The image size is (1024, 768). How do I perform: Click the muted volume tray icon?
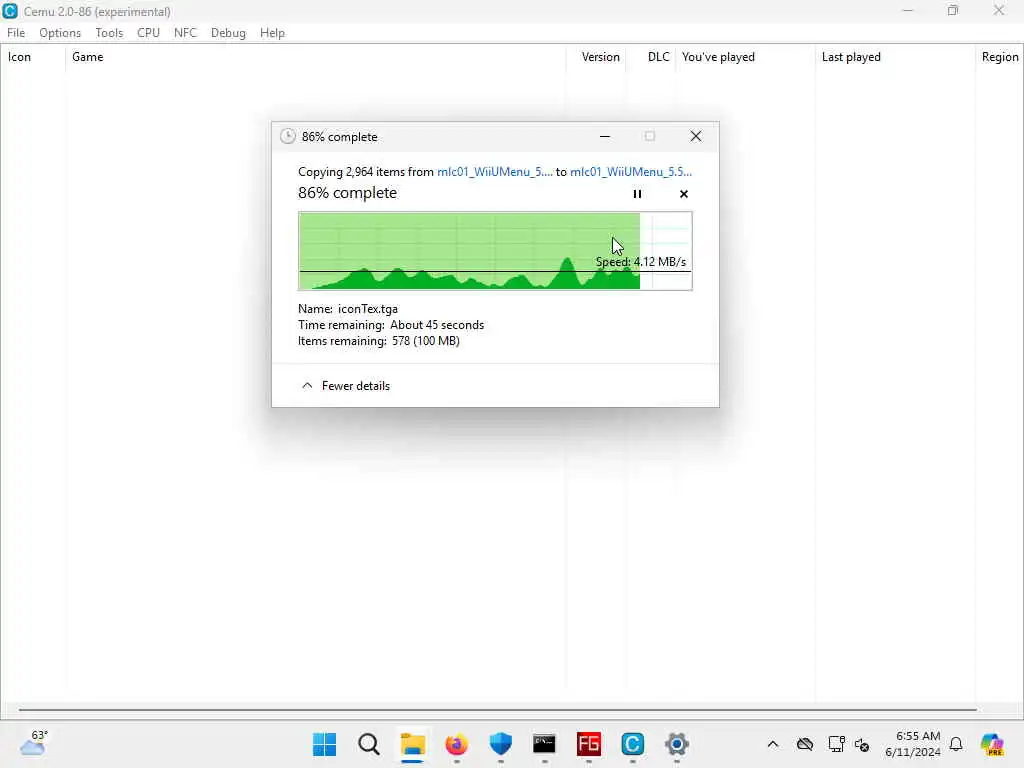tap(862, 744)
